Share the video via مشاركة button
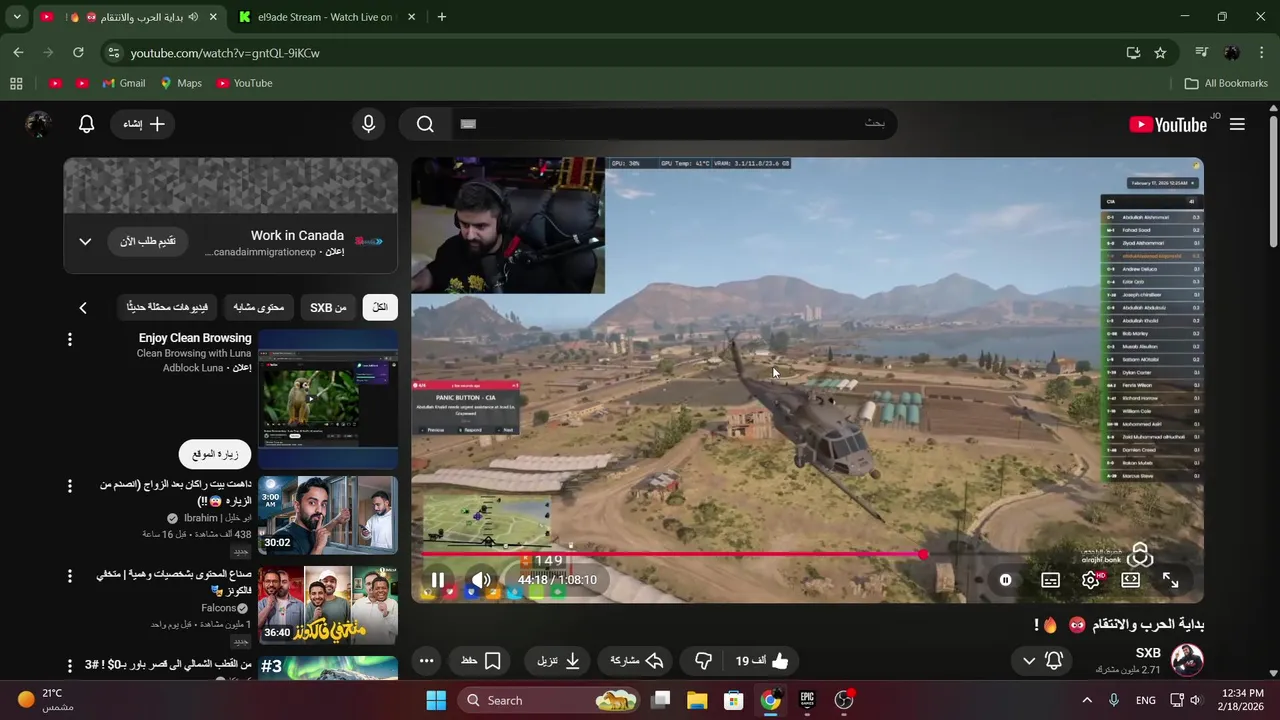 [637, 661]
